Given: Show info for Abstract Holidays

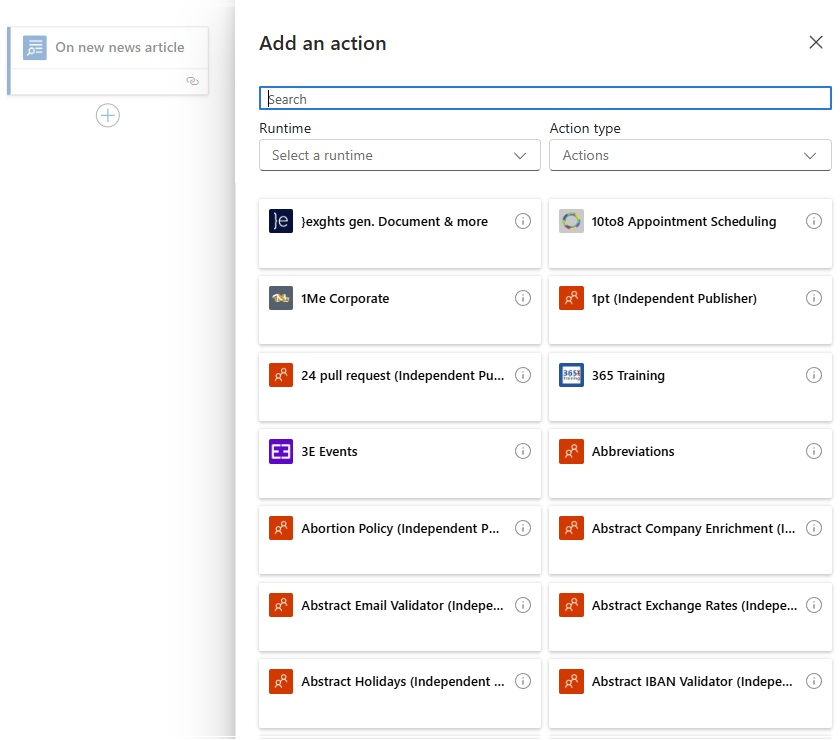Looking at the screenshot, I should tap(523, 681).
